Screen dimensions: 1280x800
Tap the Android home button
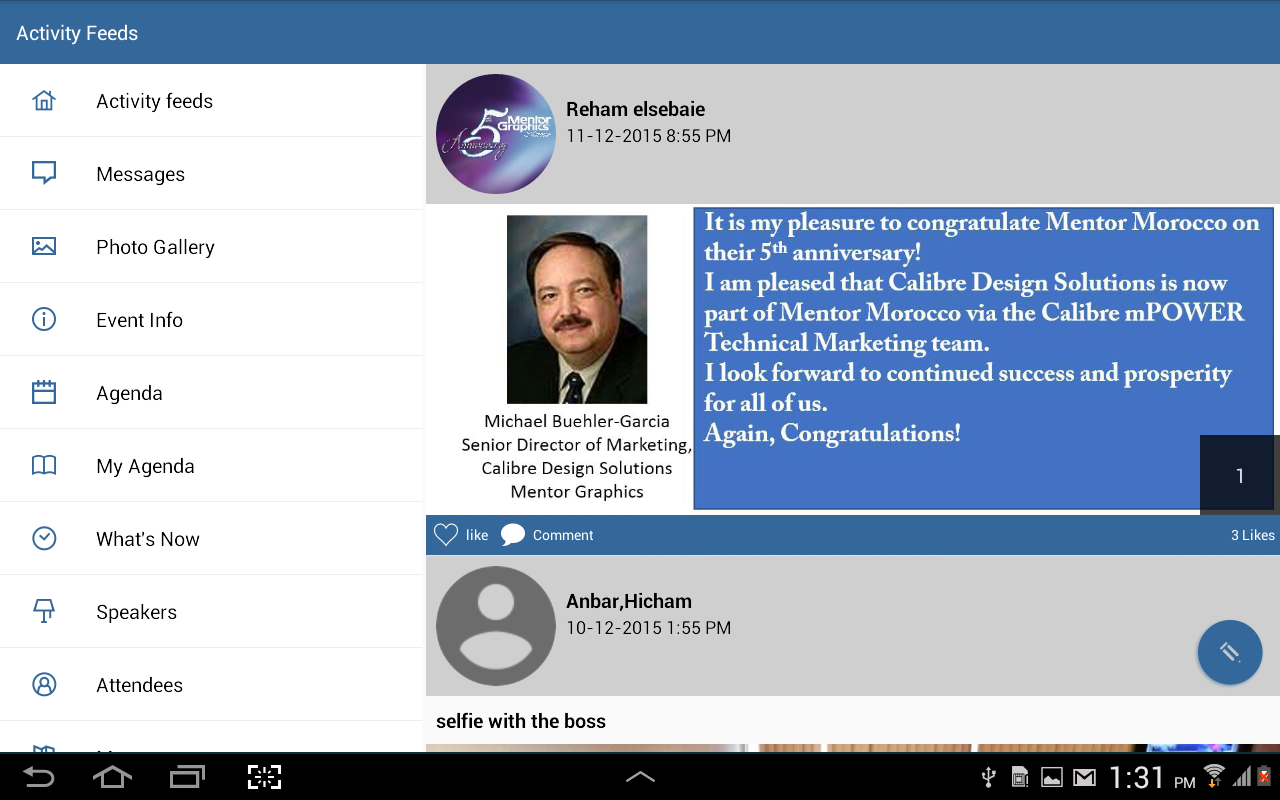(112, 777)
